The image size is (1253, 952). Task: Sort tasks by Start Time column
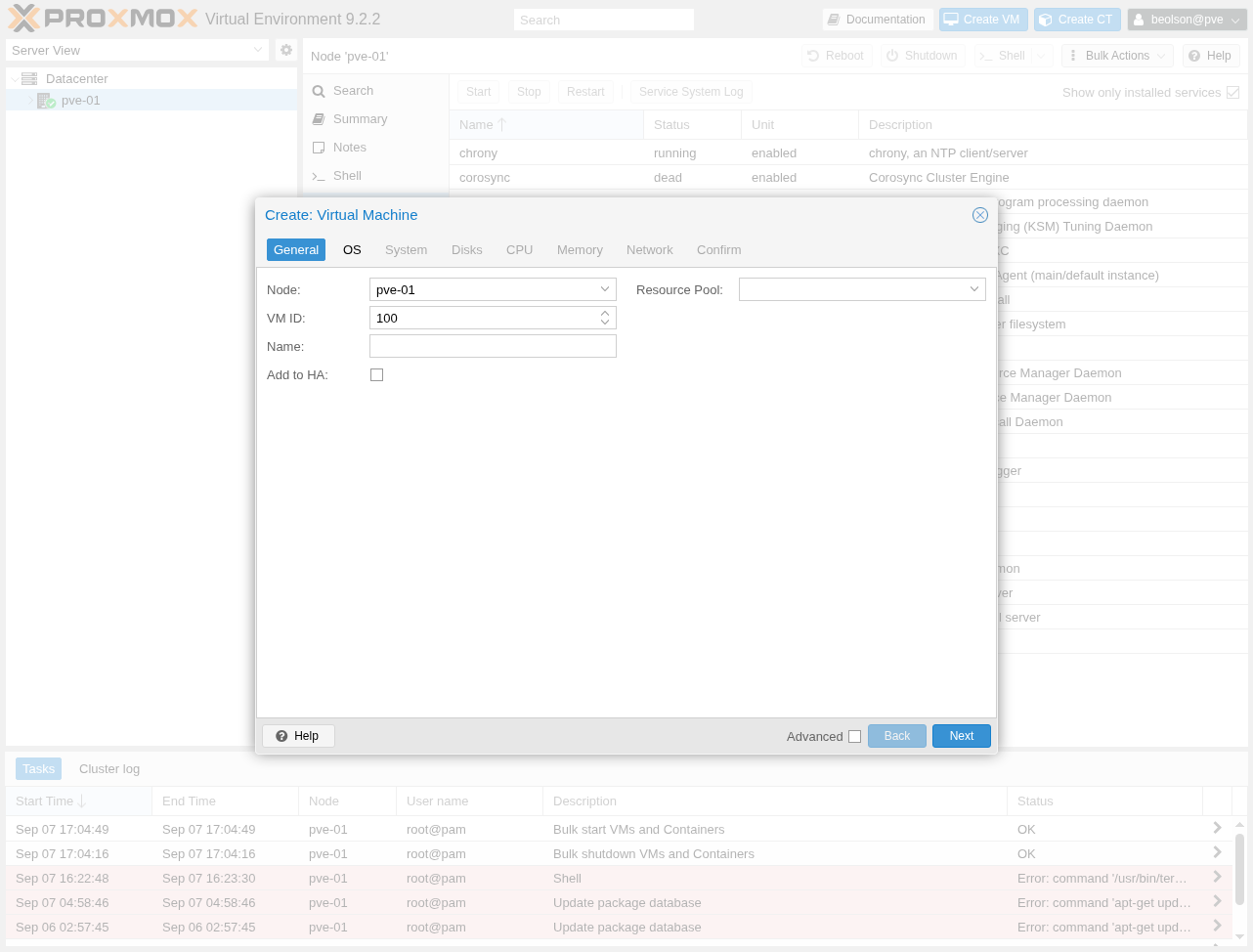tap(78, 801)
